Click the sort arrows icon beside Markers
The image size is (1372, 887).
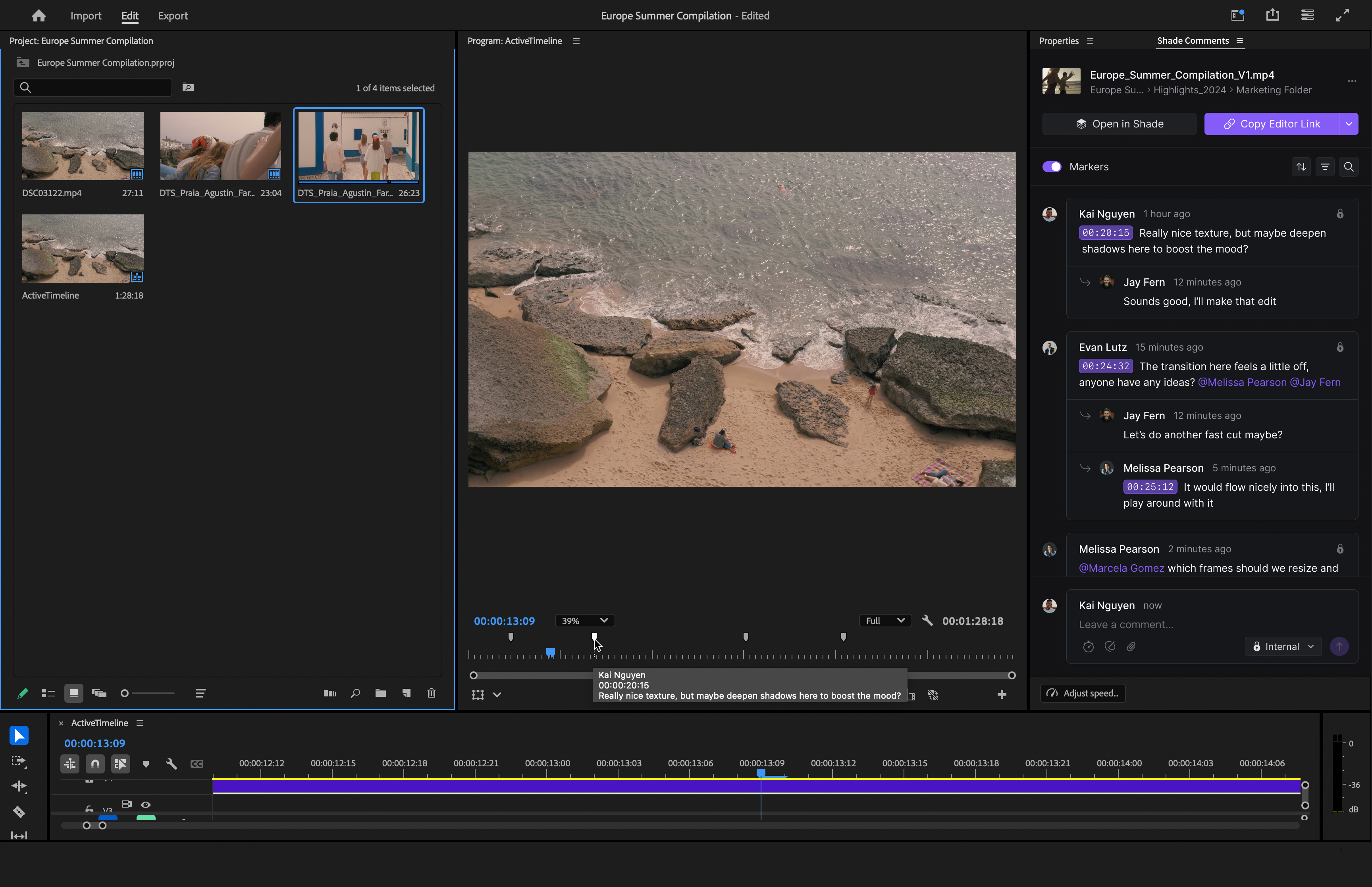(x=1301, y=167)
